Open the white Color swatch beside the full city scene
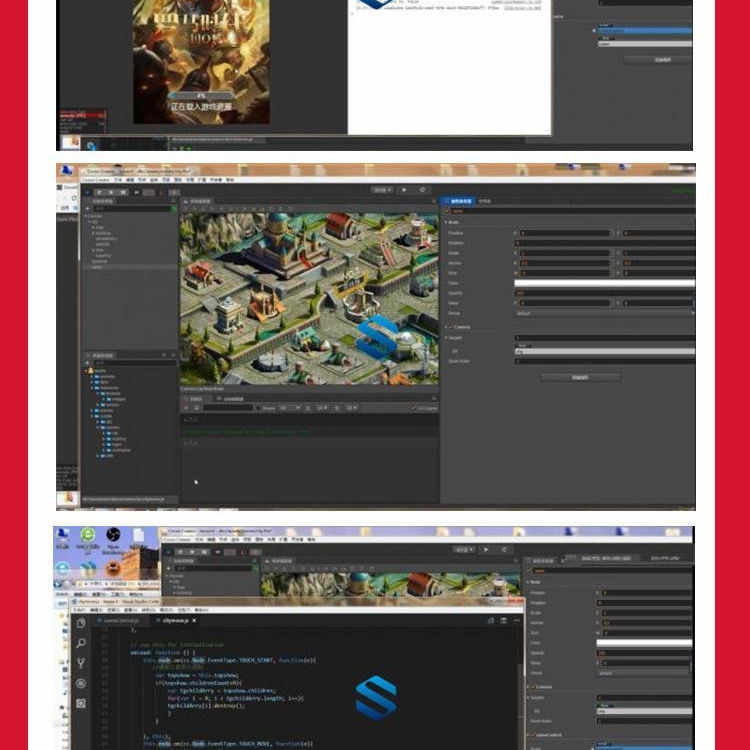The width and height of the screenshot is (750, 750). (605, 283)
